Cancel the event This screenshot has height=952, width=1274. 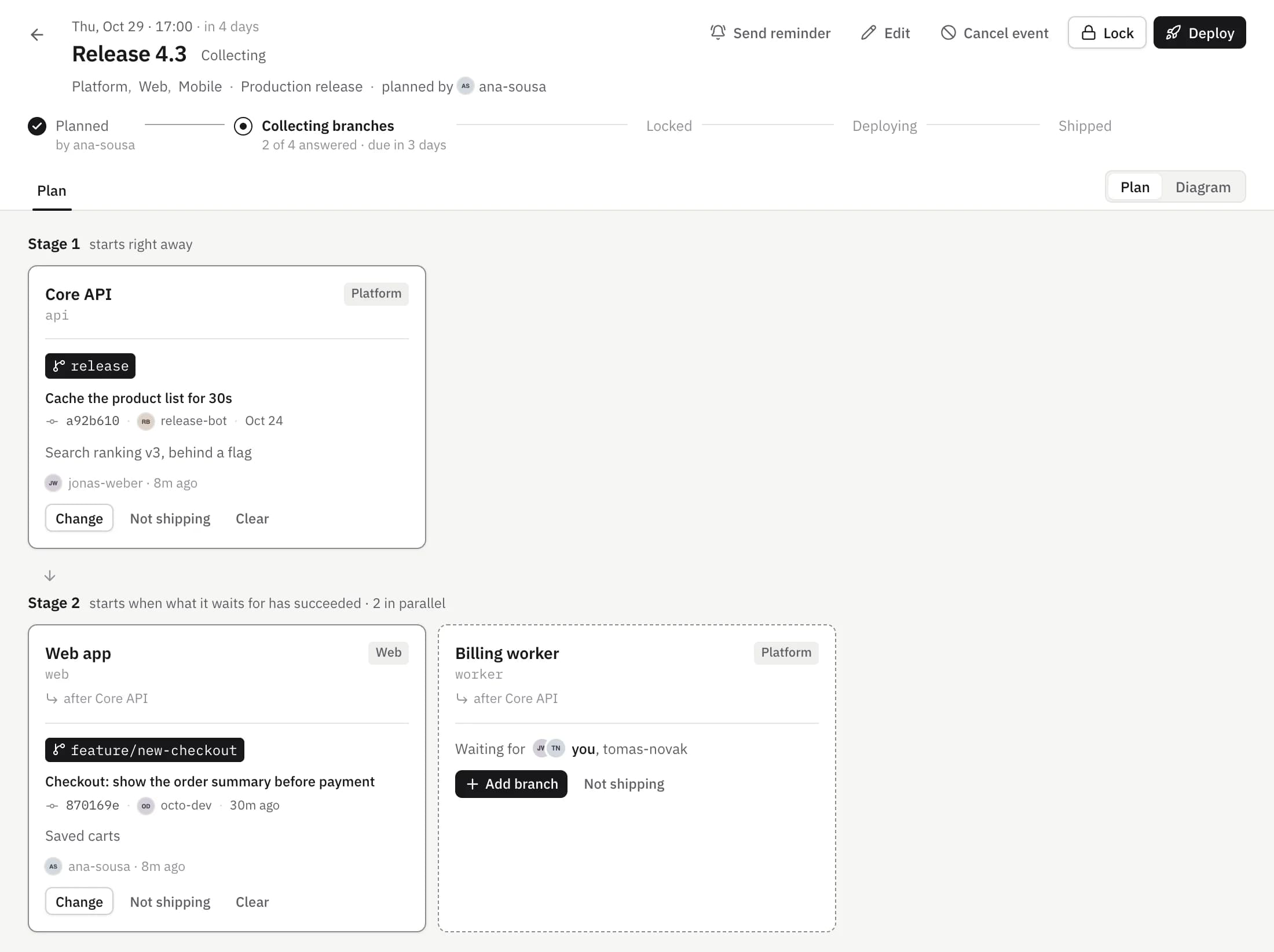[994, 33]
